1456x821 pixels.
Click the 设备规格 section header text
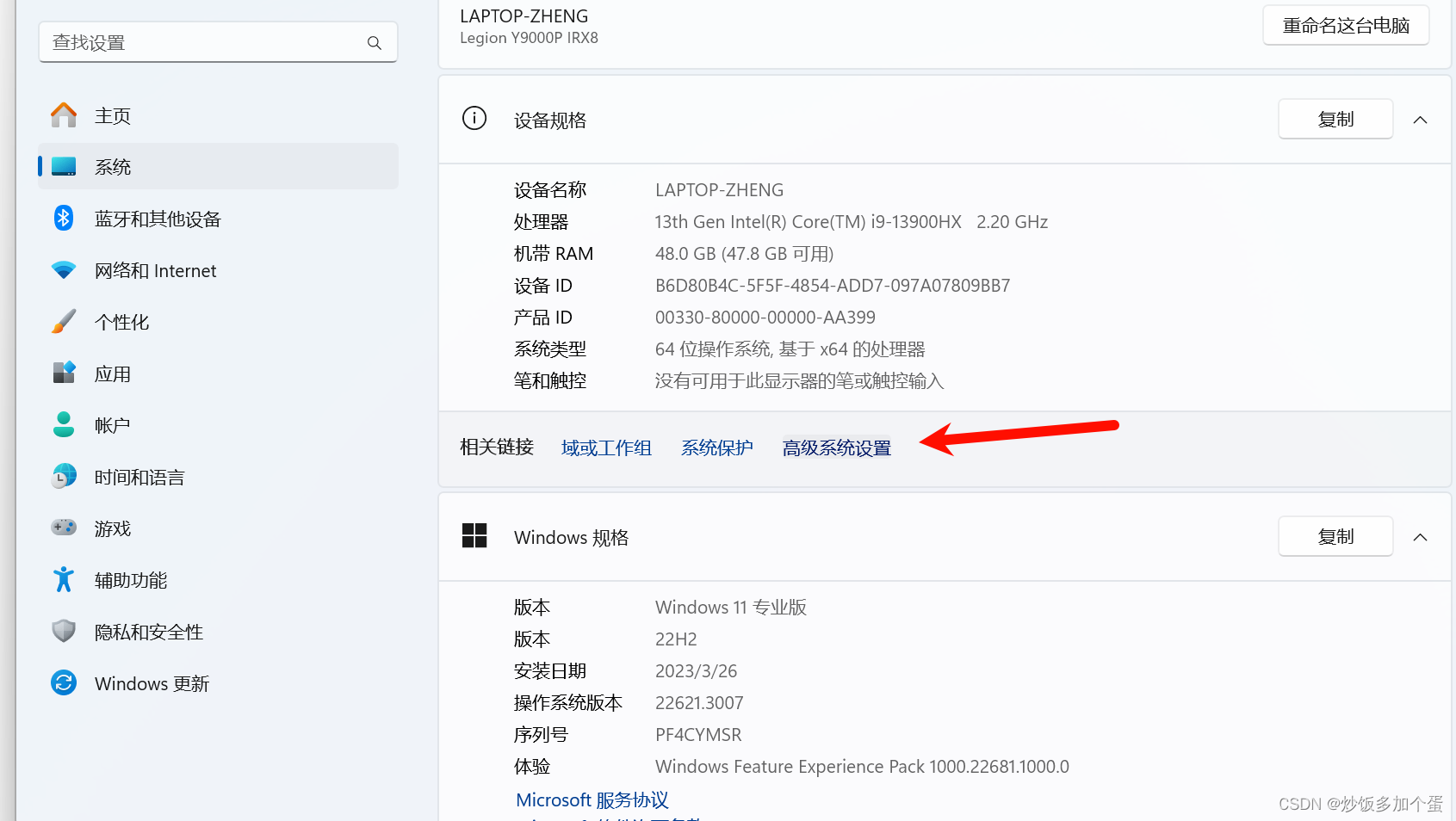click(550, 120)
